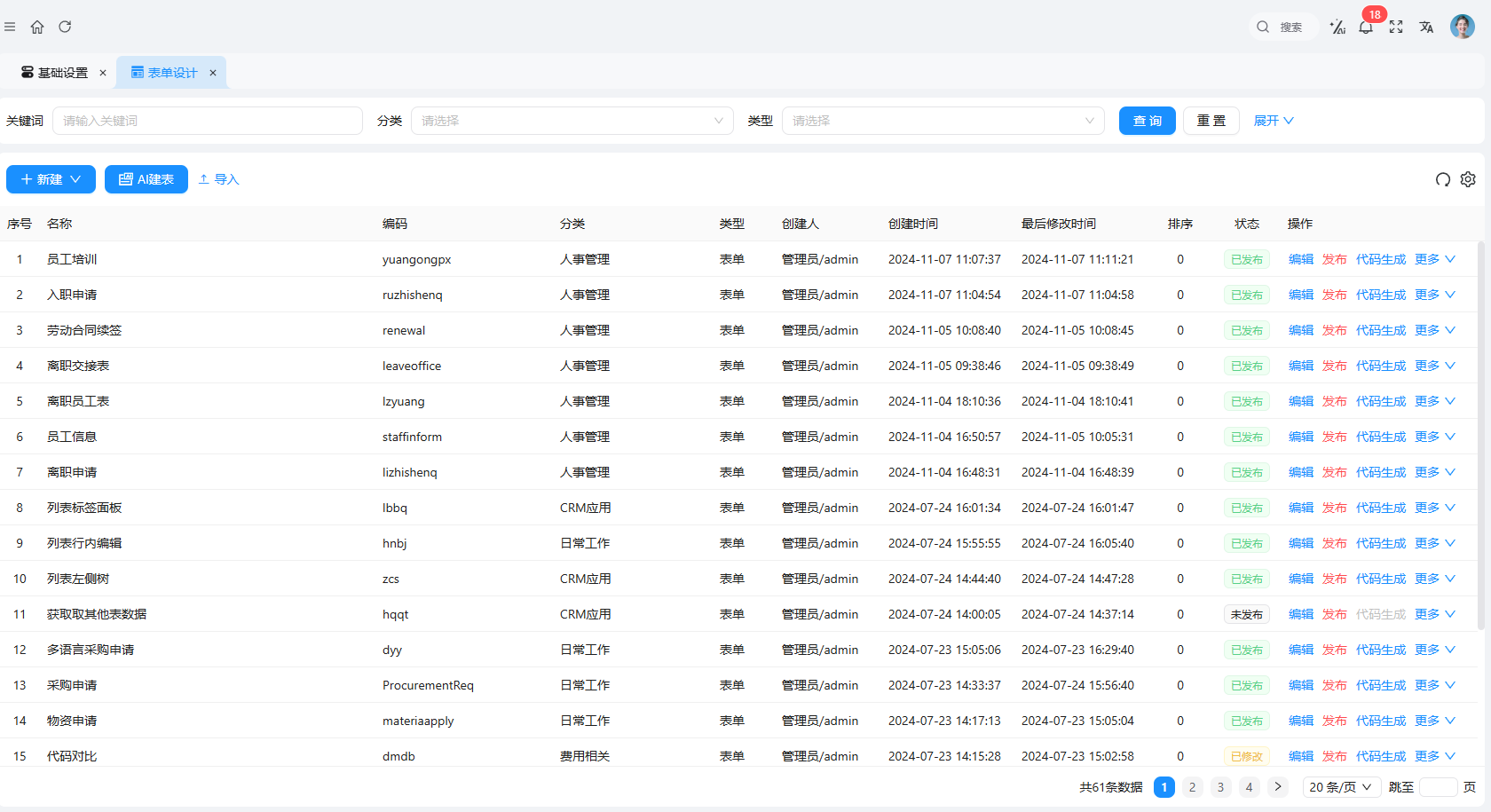Viewport: 1491px width, 812px height.
Task: Open table column settings gear
Action: point(1468,179)
